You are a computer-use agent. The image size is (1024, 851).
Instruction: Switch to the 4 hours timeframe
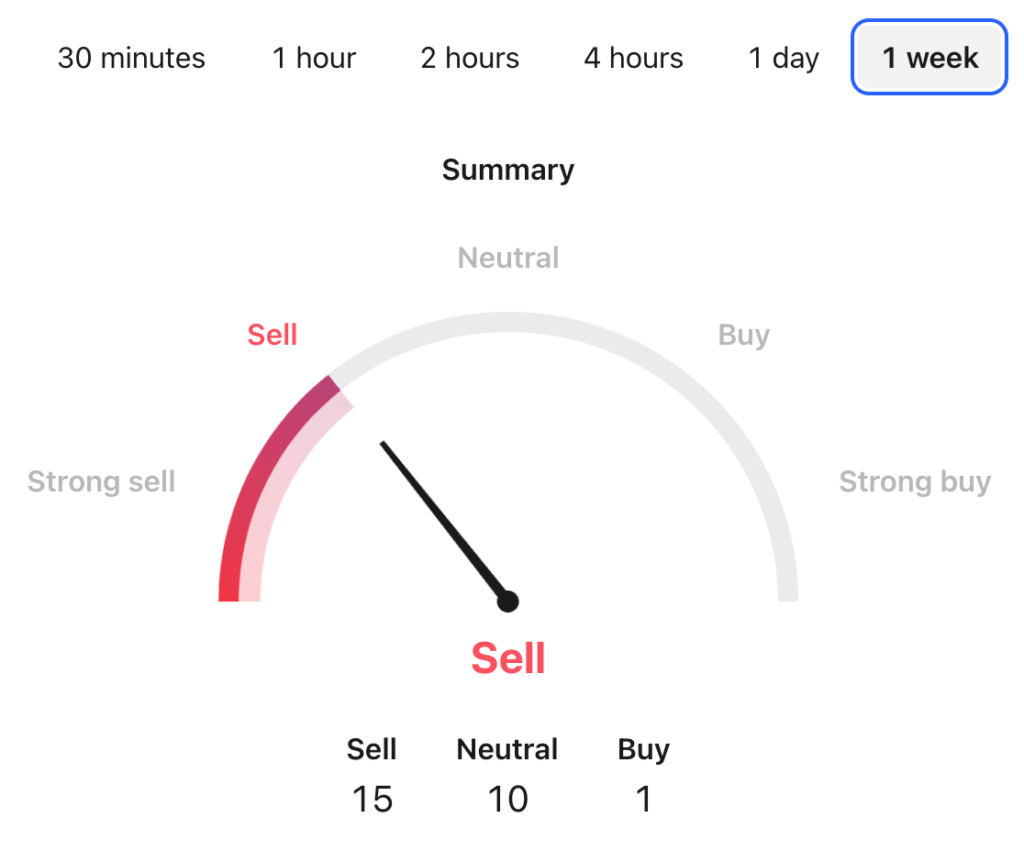pos(633,58)
